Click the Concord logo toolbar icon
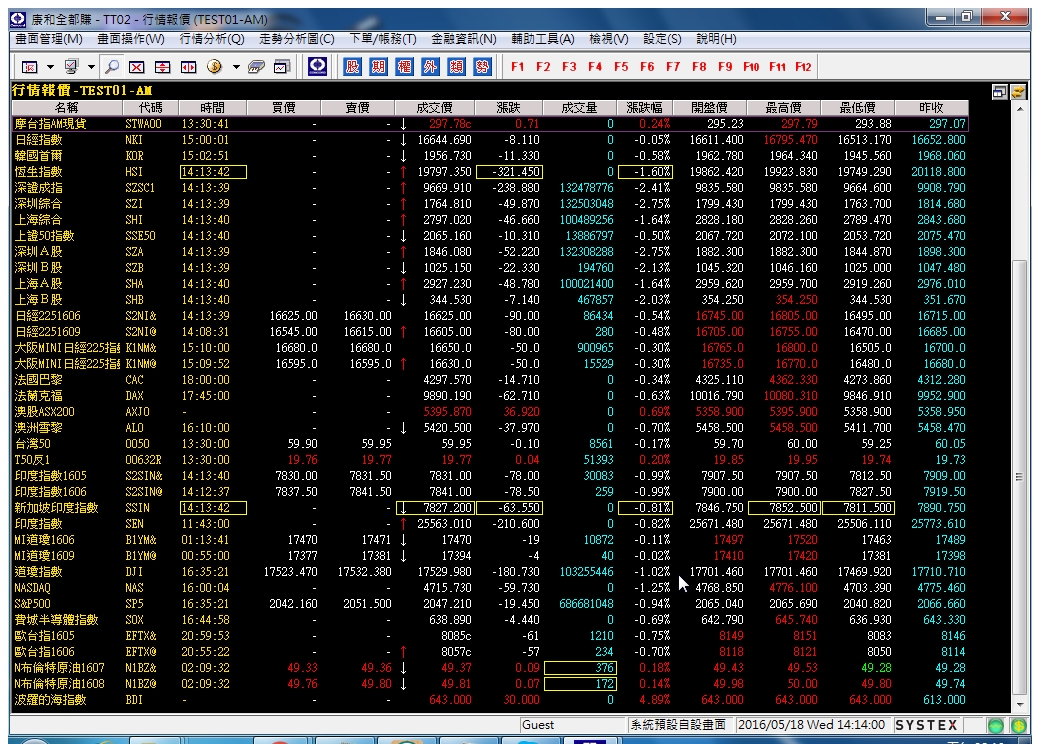 318,66
